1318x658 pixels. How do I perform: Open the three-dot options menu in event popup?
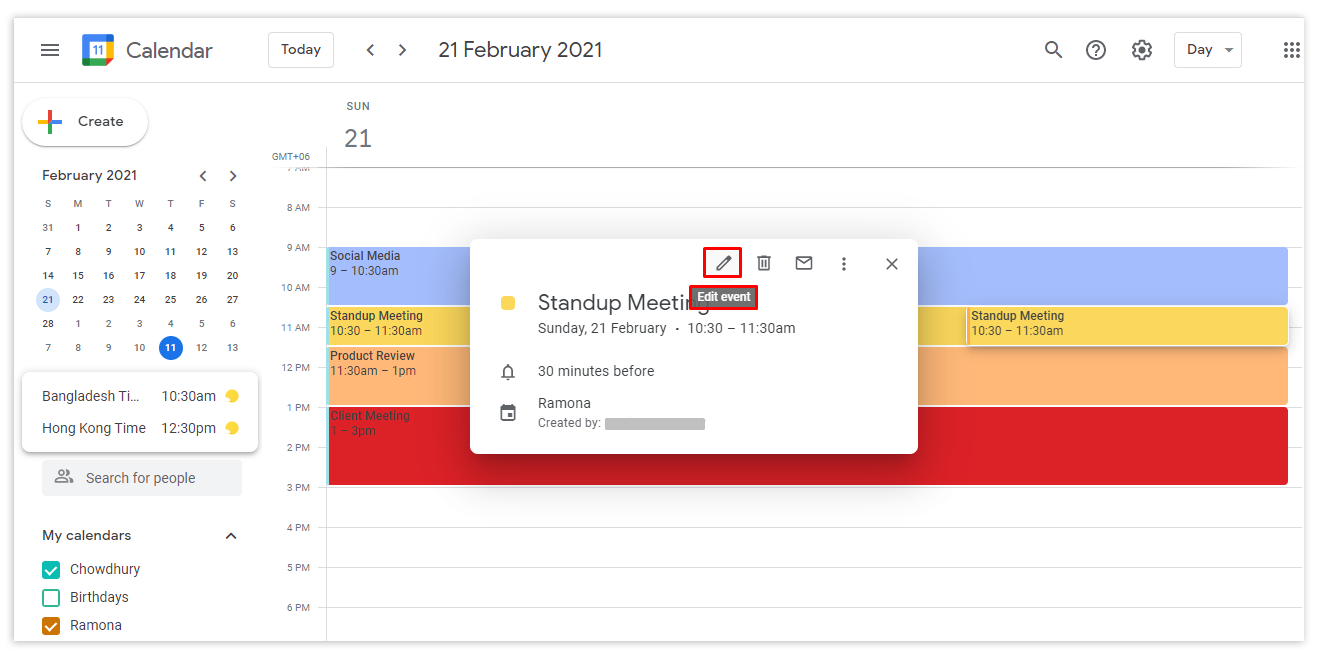click(x=844, y=263)
